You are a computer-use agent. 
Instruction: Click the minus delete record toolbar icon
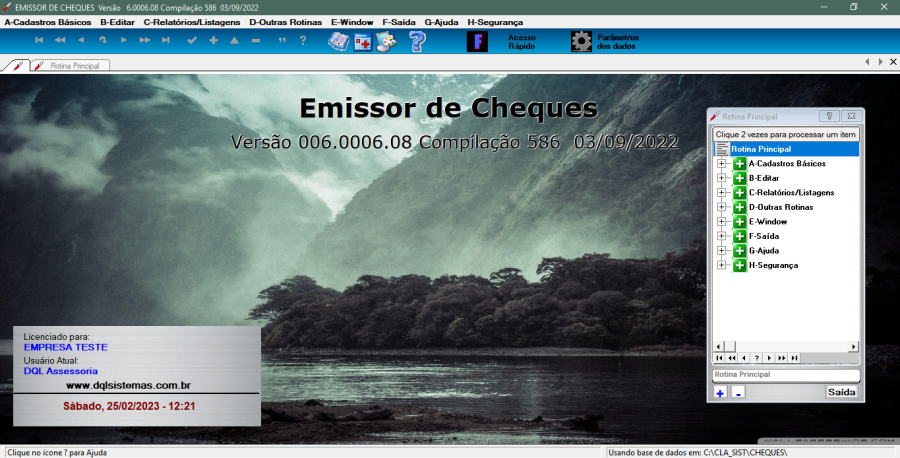tap(256, 41)
